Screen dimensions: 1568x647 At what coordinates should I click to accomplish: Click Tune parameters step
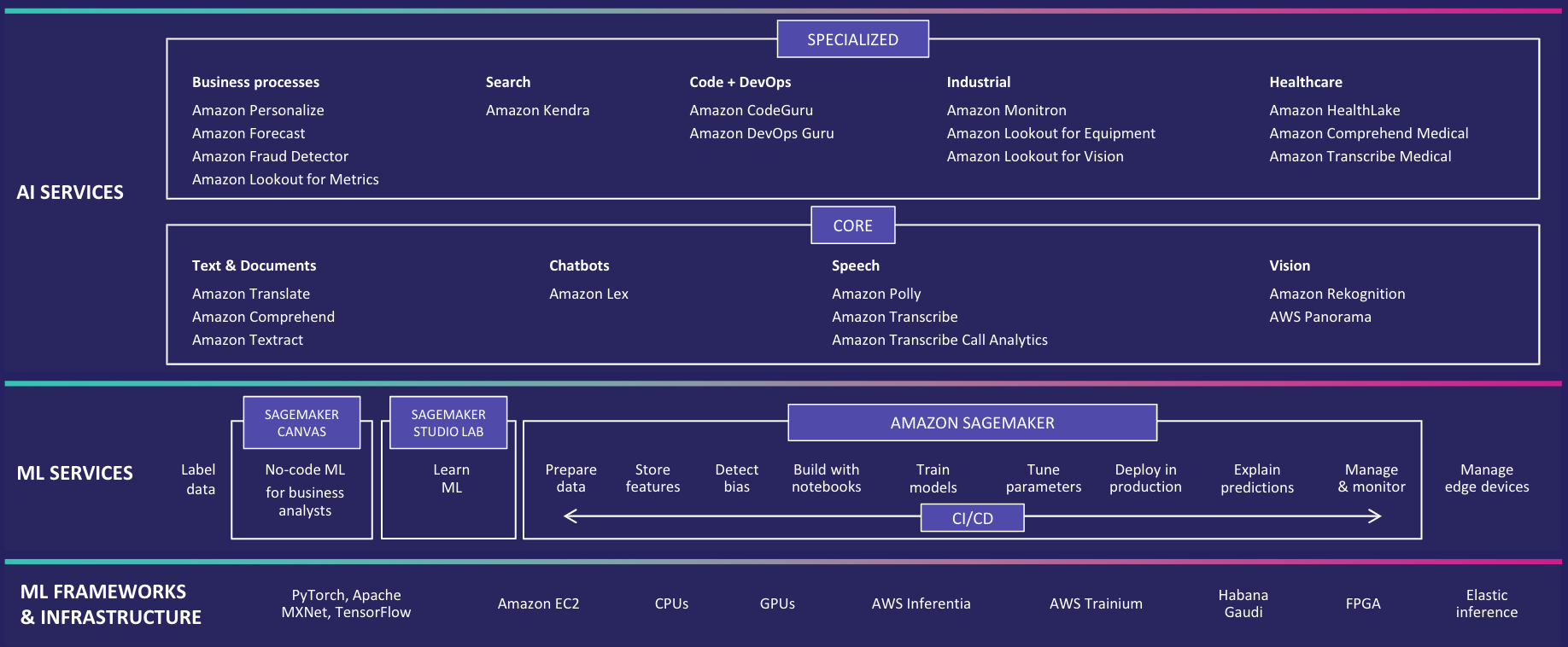click(x=1043, y=478)
